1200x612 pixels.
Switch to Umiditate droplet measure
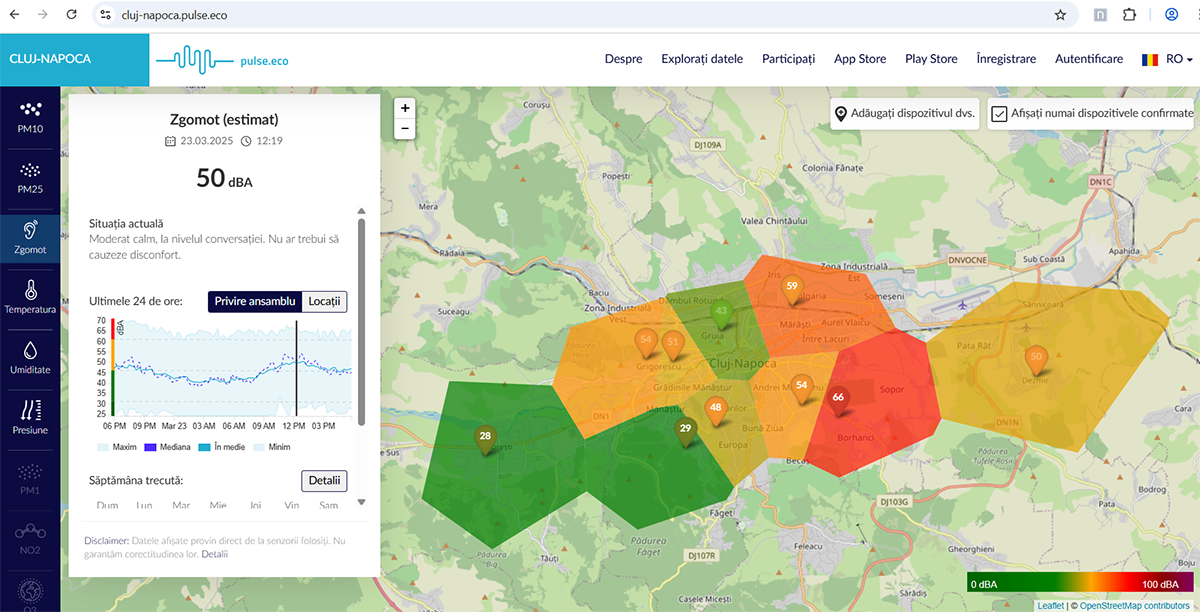click(30, 351)
